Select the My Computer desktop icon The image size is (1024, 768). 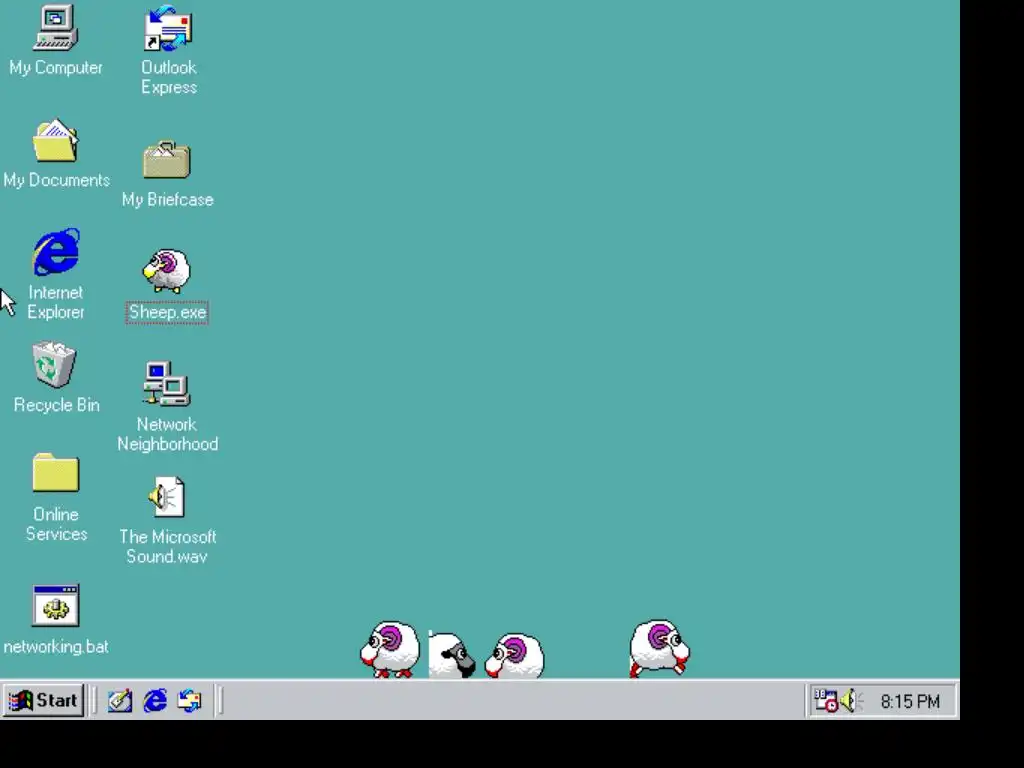click(x=56, y=28)
